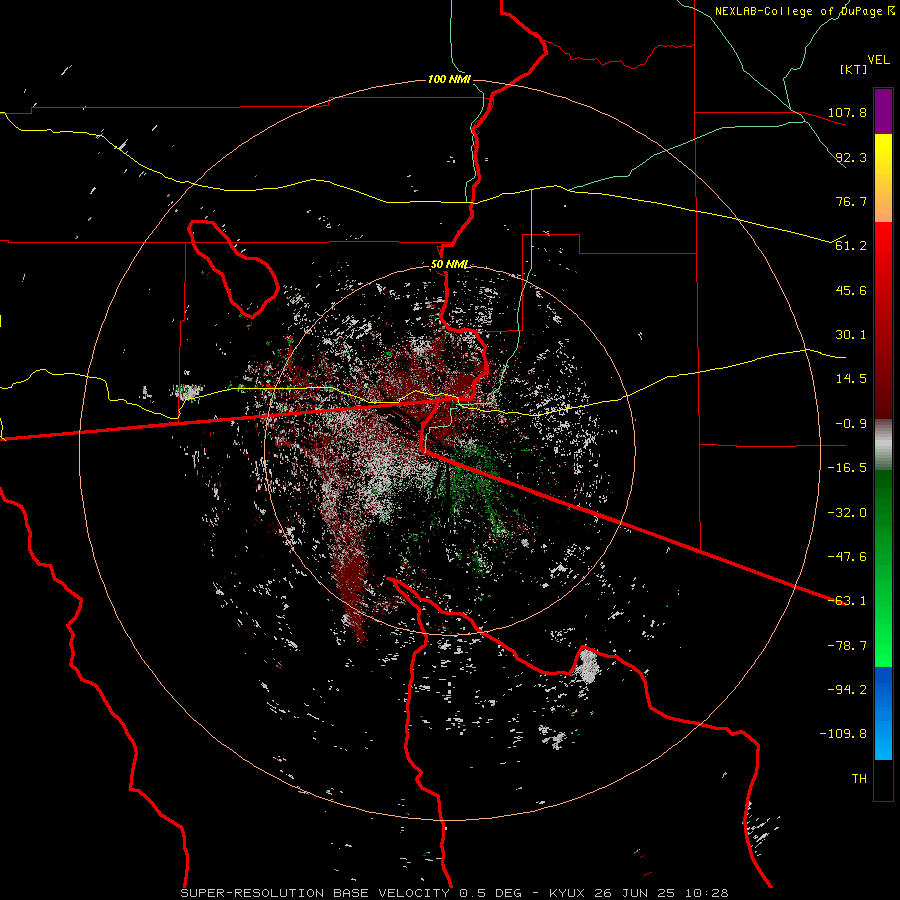Click the -63.1 velocity scale value

847,601
